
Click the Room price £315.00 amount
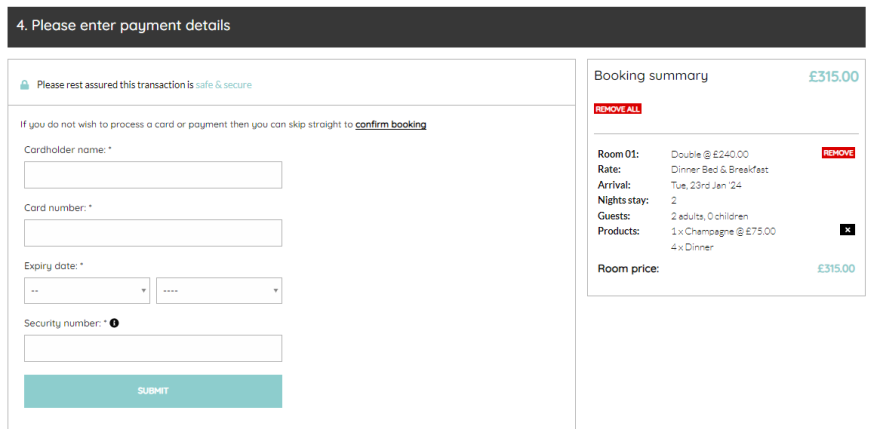click(835, 268)
